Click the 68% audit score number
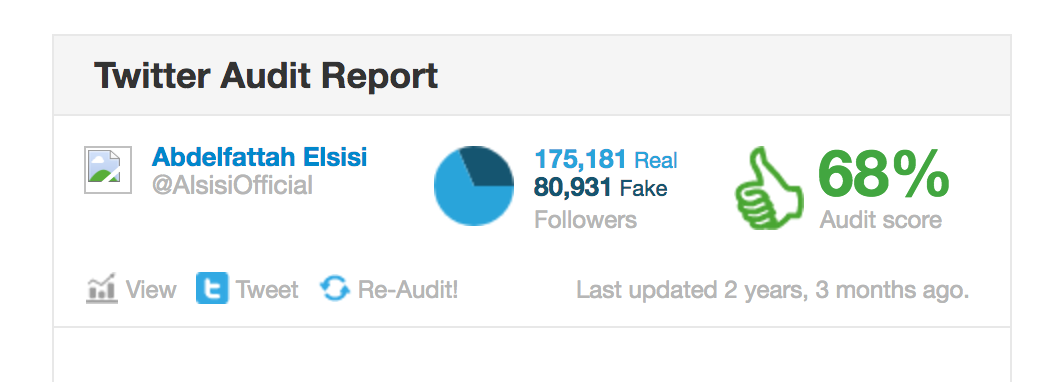The width and height of the screenshot is (1050, 382). [883, 173]
